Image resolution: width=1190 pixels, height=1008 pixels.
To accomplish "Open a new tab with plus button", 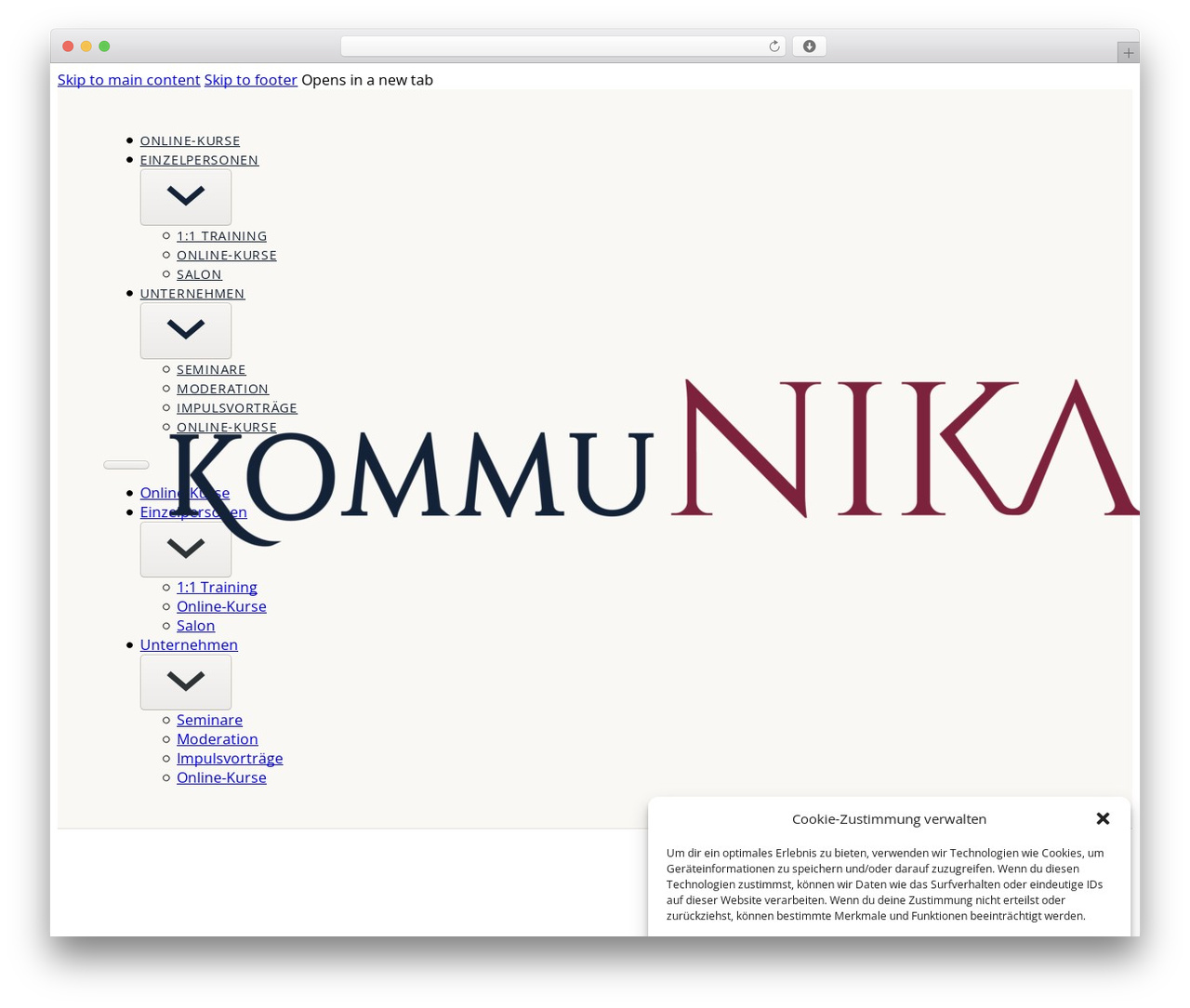I will coord(1128,53).
